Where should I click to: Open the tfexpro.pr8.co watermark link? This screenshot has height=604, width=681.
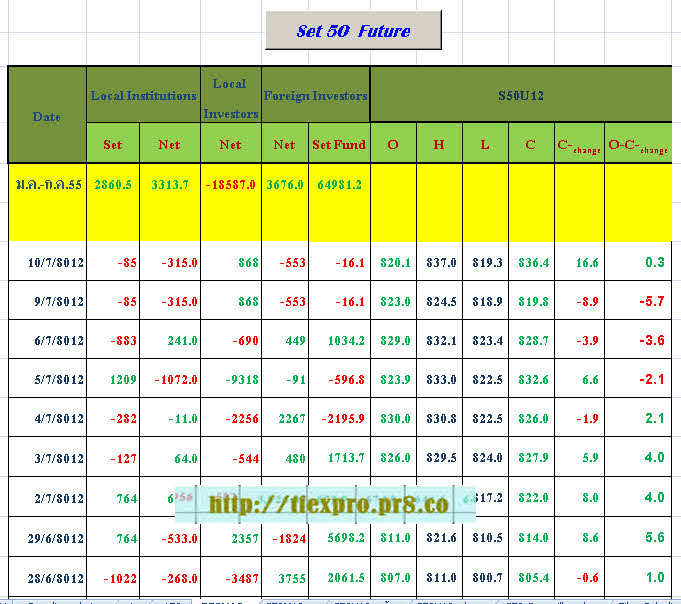pyautogui.click(x=327, y=505)
